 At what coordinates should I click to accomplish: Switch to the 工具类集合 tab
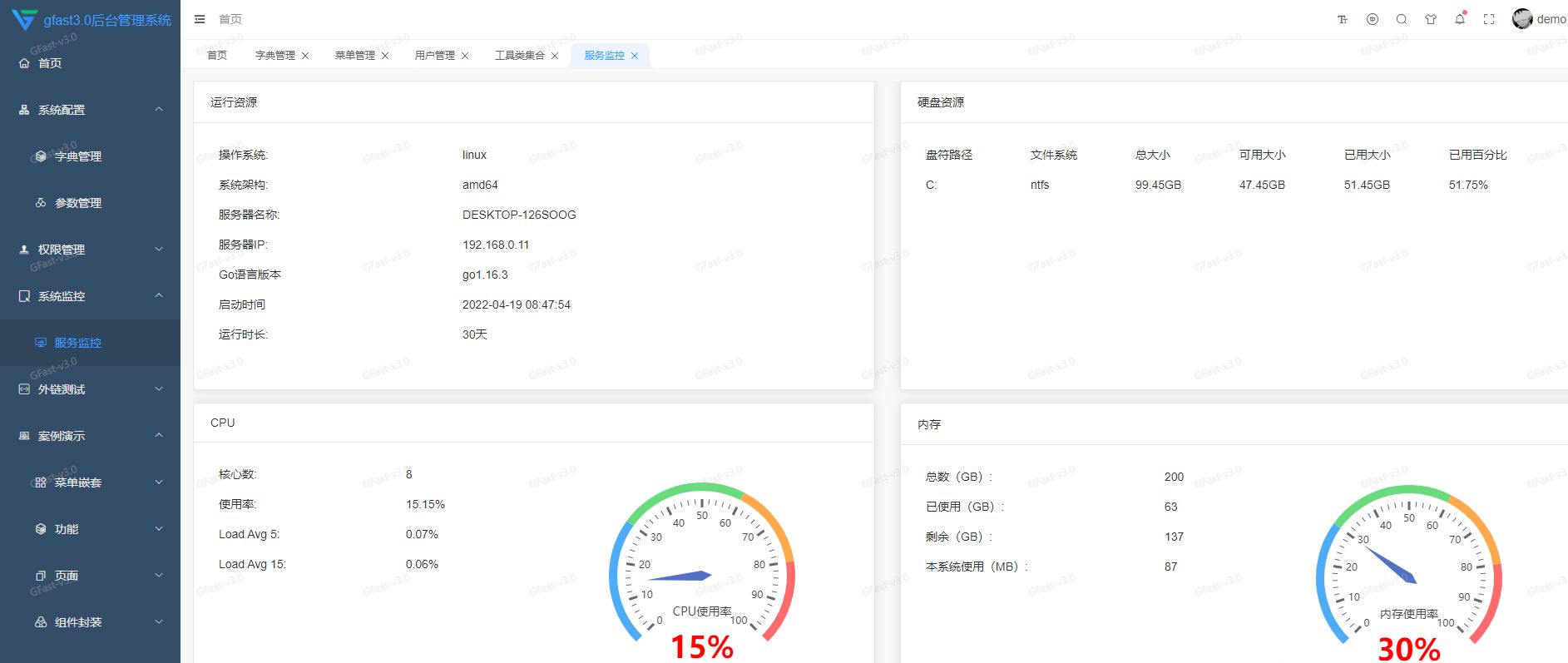[520, 56]
